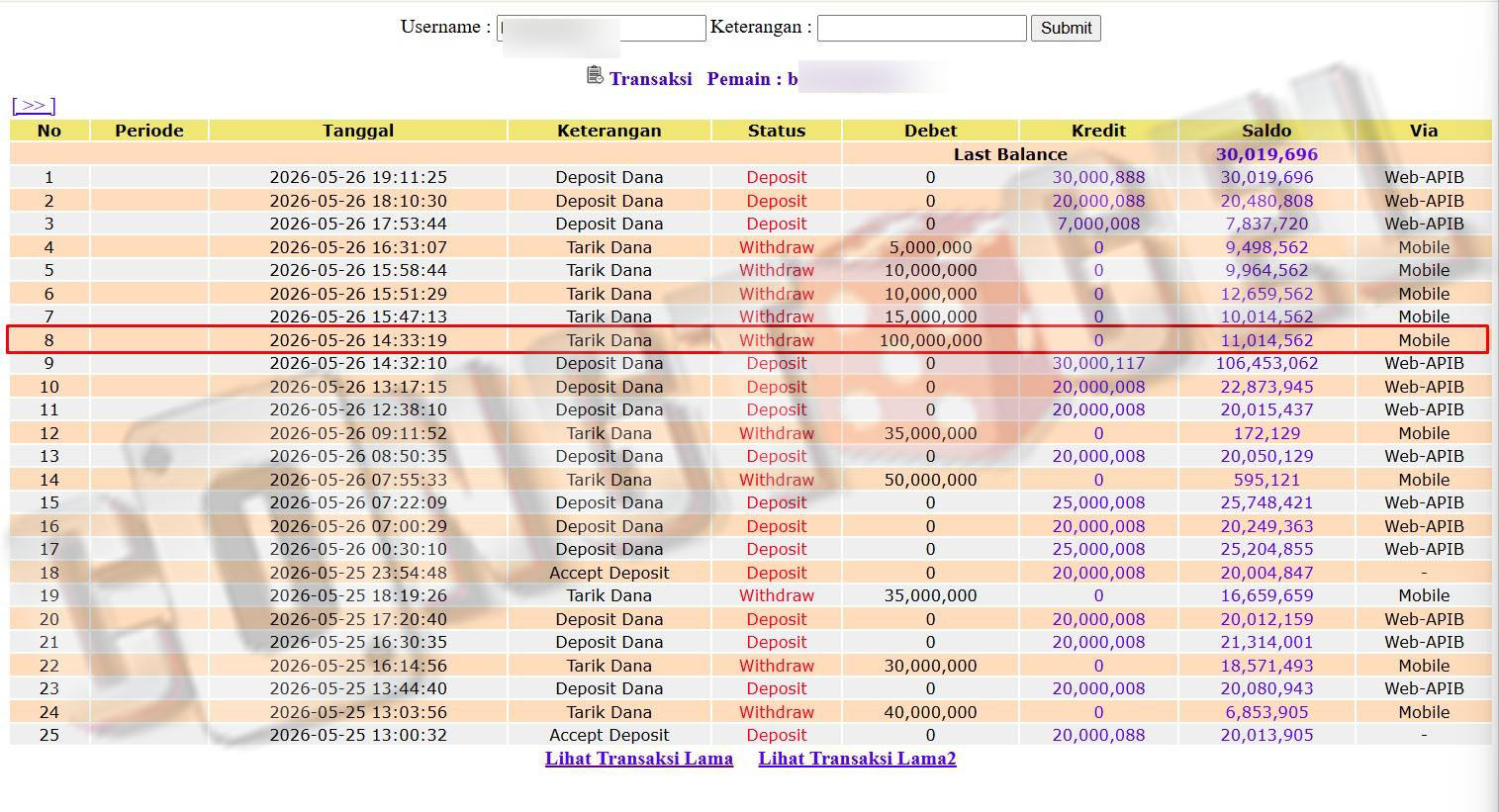Click the Submit button
Image resolution: width=1499 pixels, height=812 pixels.
[x=1066, y=28]
